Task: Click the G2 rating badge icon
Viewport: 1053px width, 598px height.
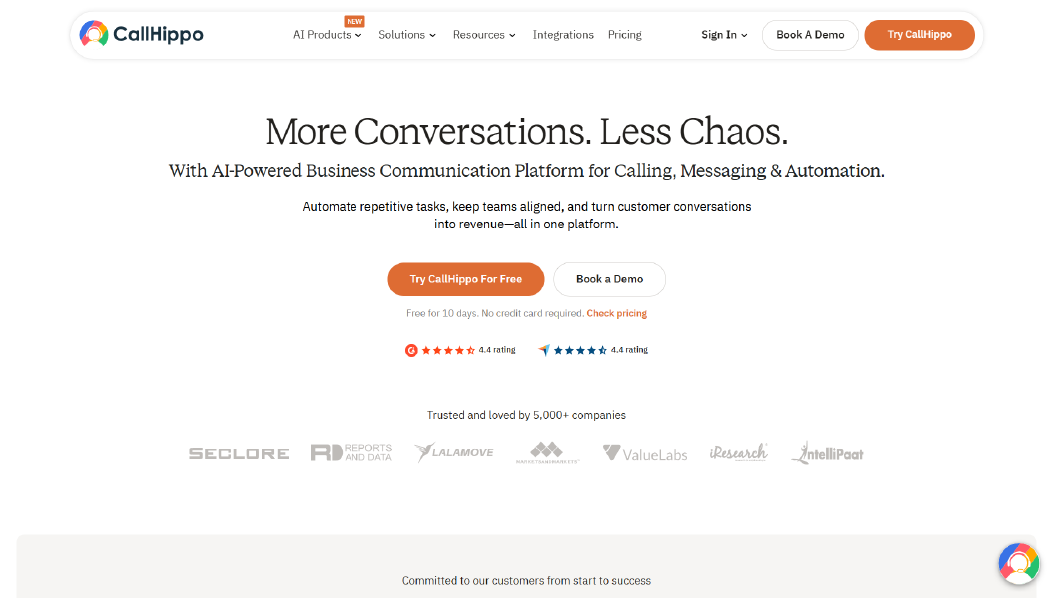Action: click(411, 350)
